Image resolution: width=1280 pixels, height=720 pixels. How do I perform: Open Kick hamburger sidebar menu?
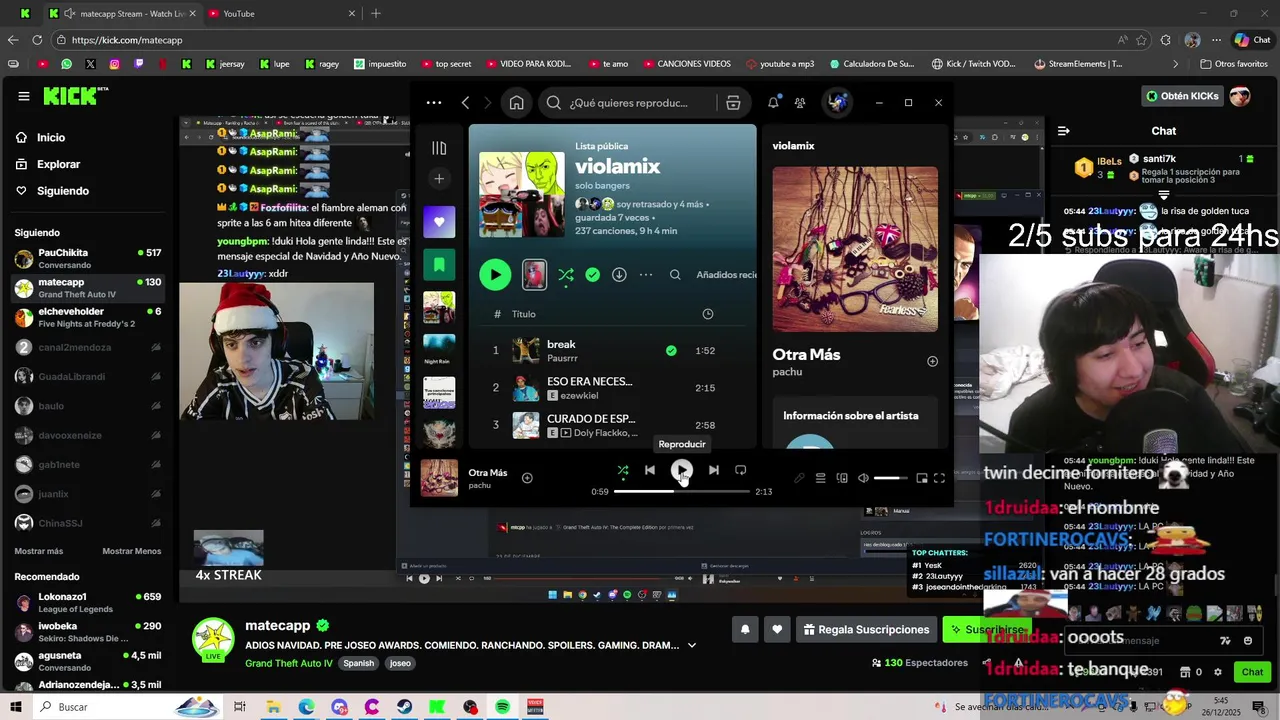tap(23, 96)
